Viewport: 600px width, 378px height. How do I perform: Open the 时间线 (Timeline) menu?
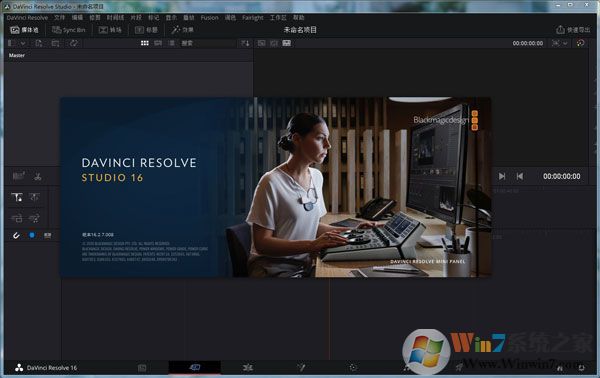coord(115,18)
